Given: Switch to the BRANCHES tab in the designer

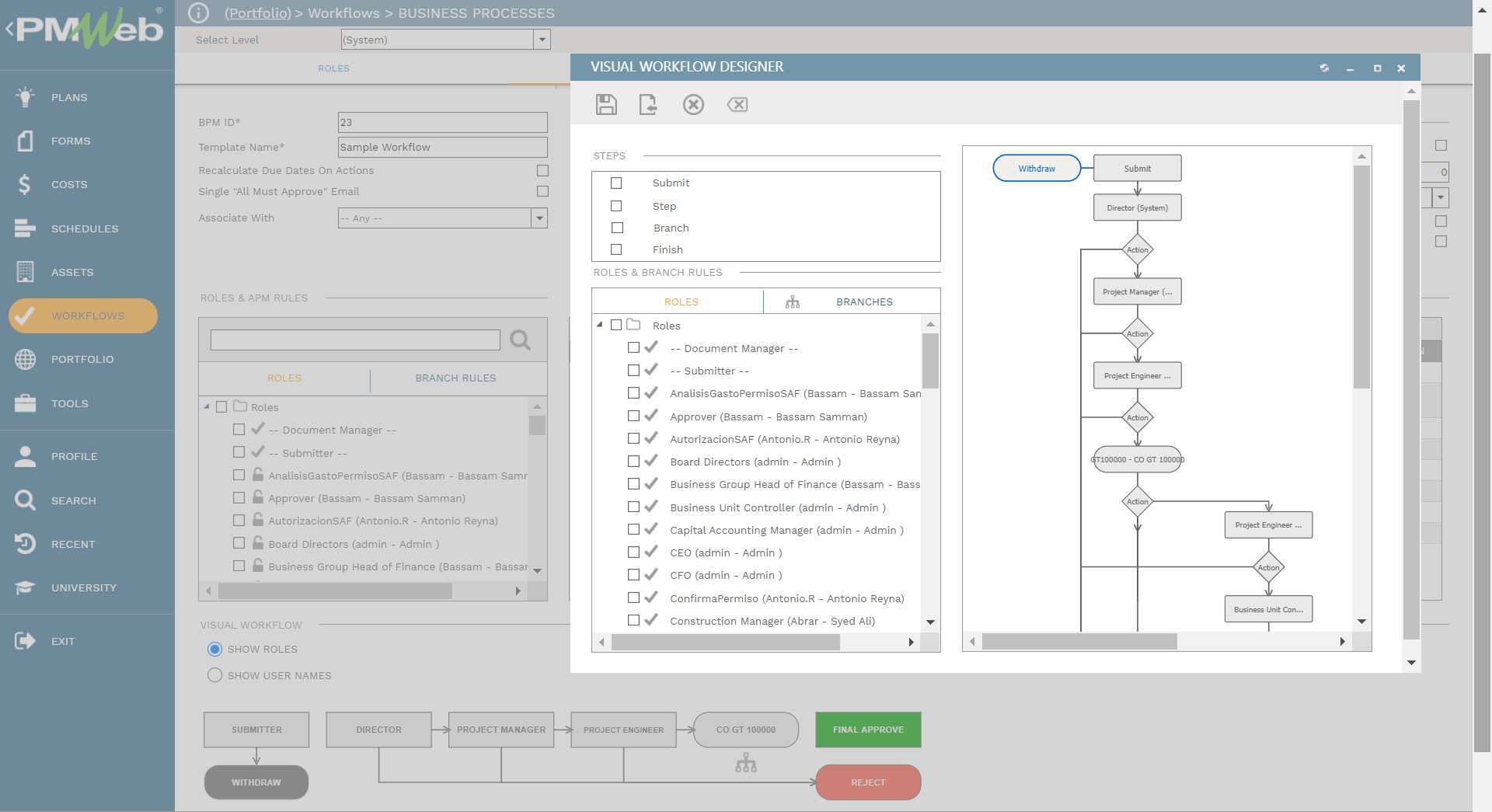Looking at the screenshot, I should point(864,301).
